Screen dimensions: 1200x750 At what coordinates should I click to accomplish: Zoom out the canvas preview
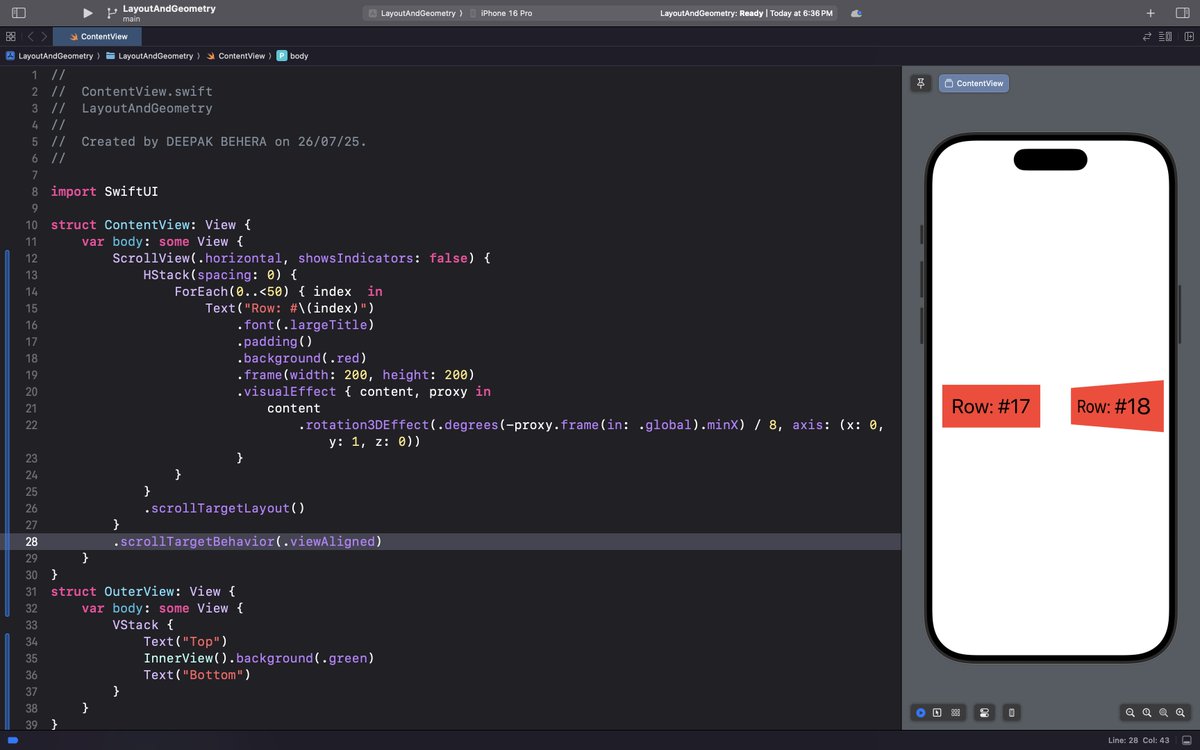click(x=1130, y=713)
